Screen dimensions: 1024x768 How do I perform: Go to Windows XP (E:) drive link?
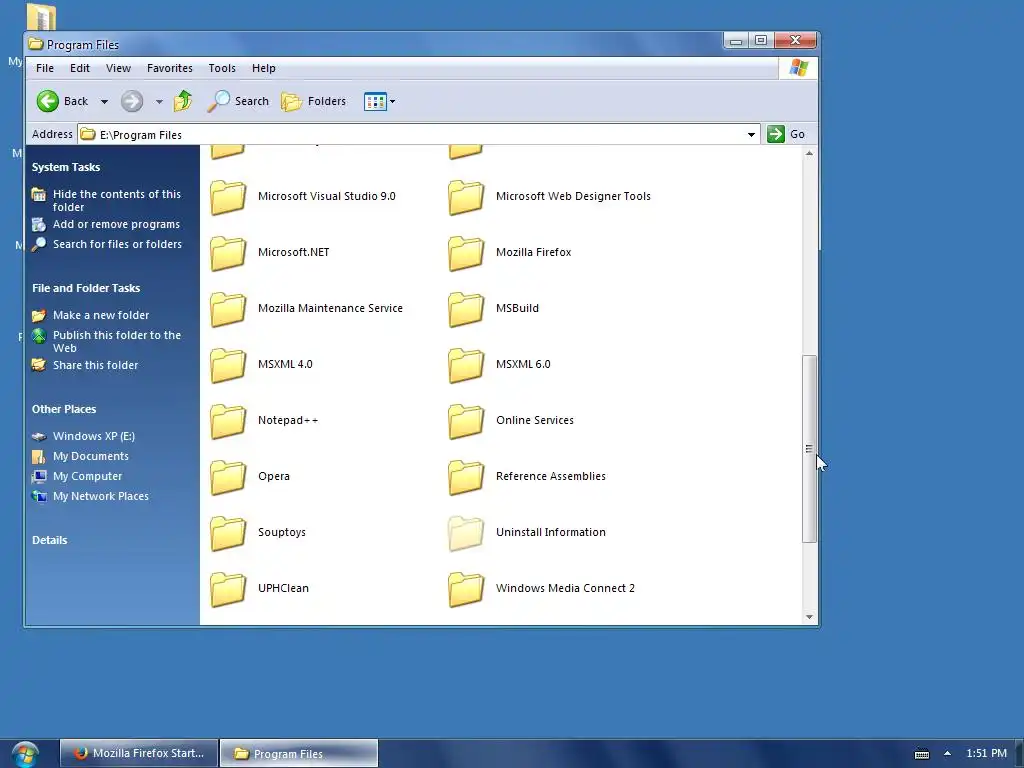[x=94, y=436]
